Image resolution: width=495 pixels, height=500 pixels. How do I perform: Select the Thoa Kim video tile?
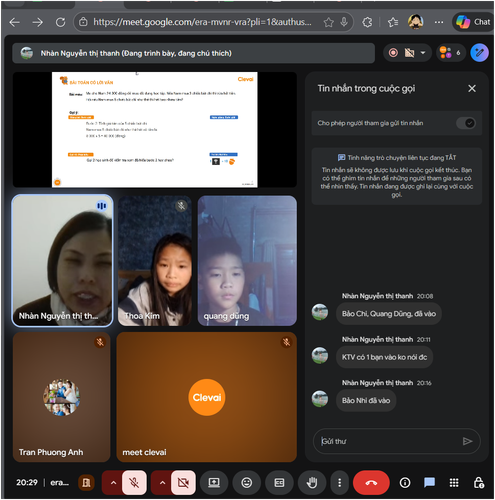(155, 260)
